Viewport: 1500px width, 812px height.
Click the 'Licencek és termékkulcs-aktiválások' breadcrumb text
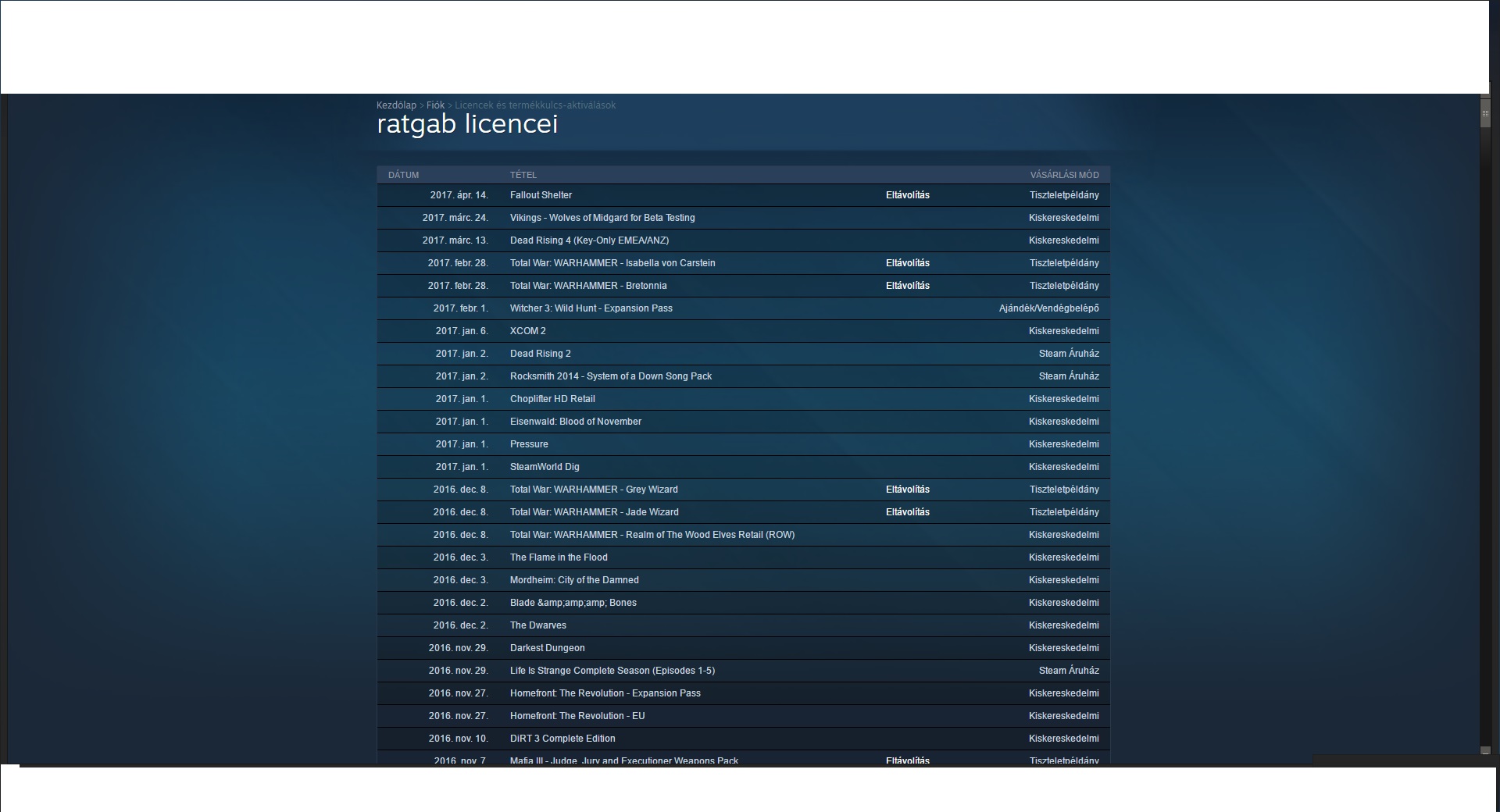pos(535,105)
